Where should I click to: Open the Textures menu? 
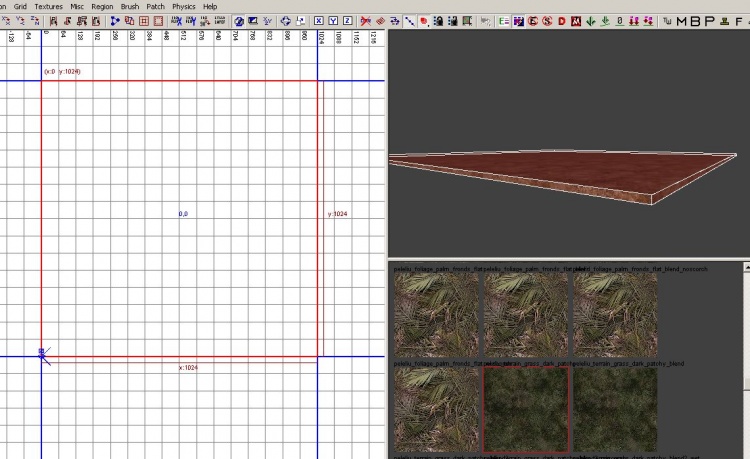click(48, 6)
